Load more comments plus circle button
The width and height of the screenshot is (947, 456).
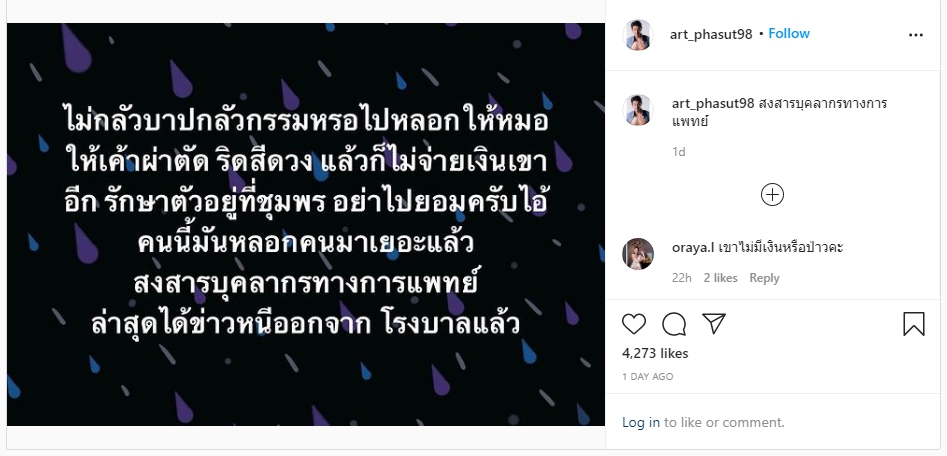coord(772,195)
